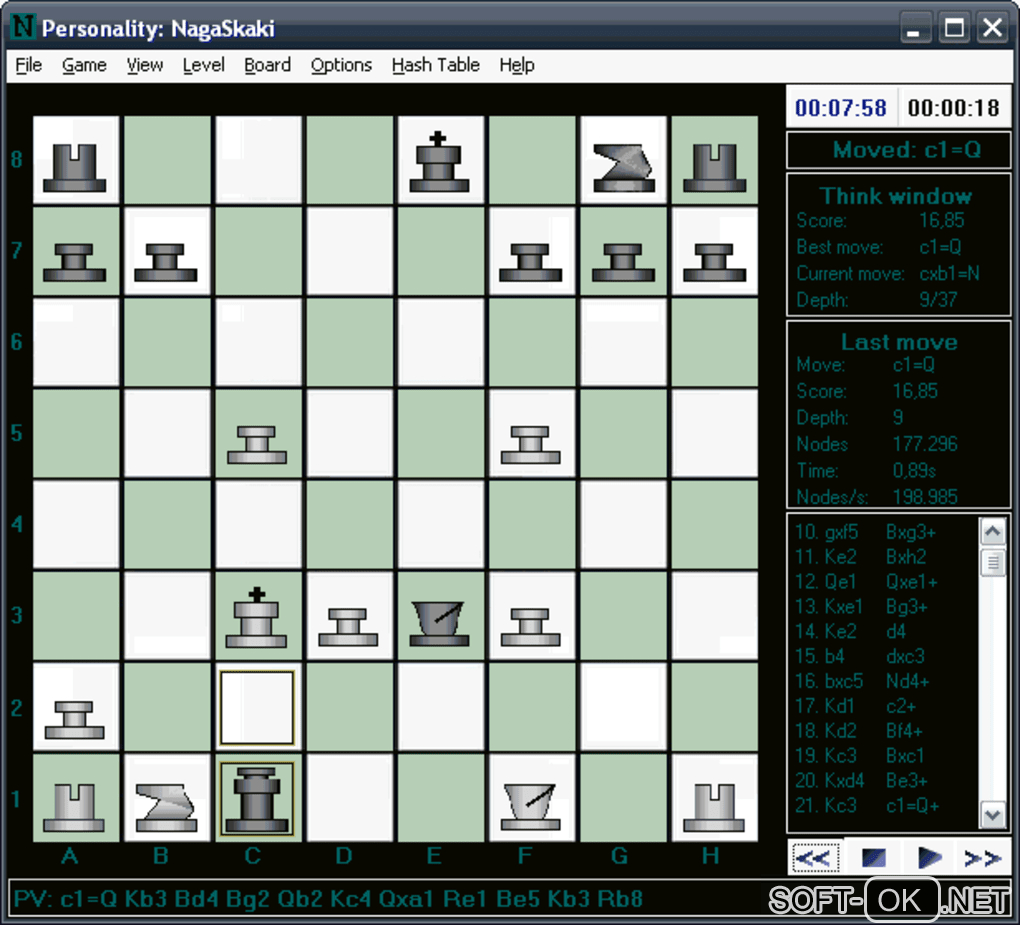Select the black rook on h8
Image resolution: width=1020 pixels, height=925 pixels.
[714, 167]
